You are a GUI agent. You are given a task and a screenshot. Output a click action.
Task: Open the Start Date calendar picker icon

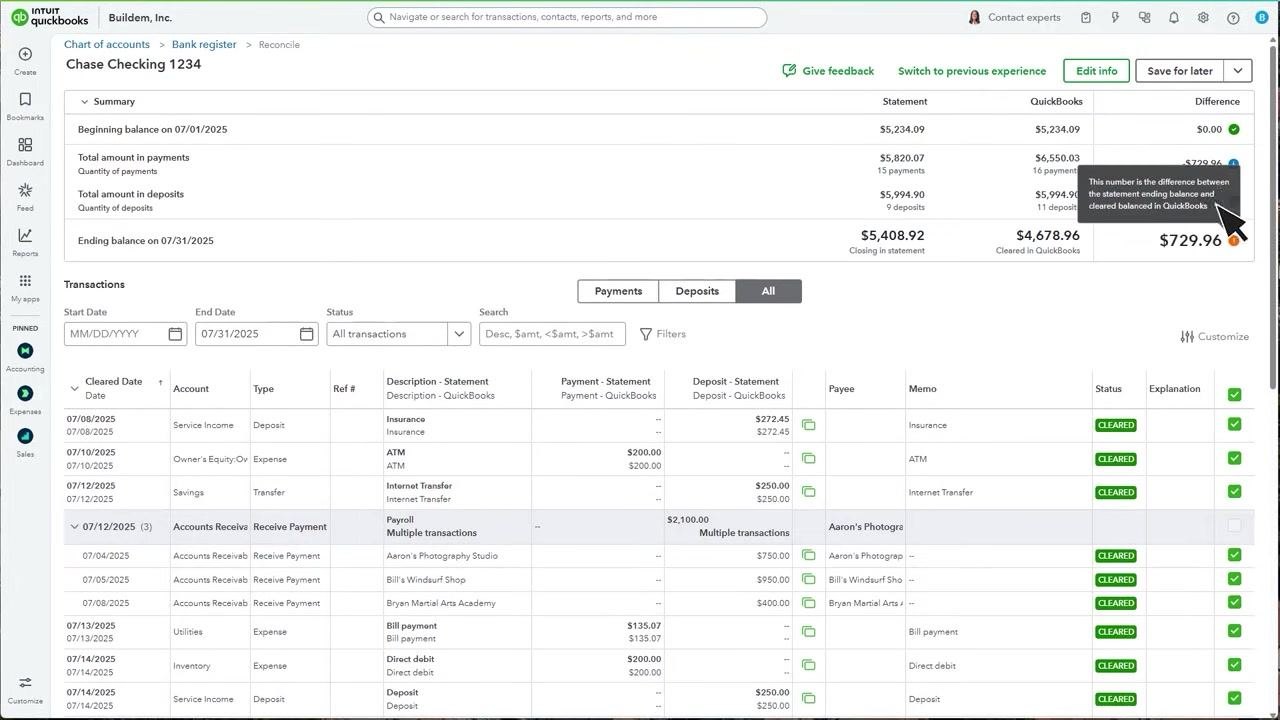click(175, 334)
